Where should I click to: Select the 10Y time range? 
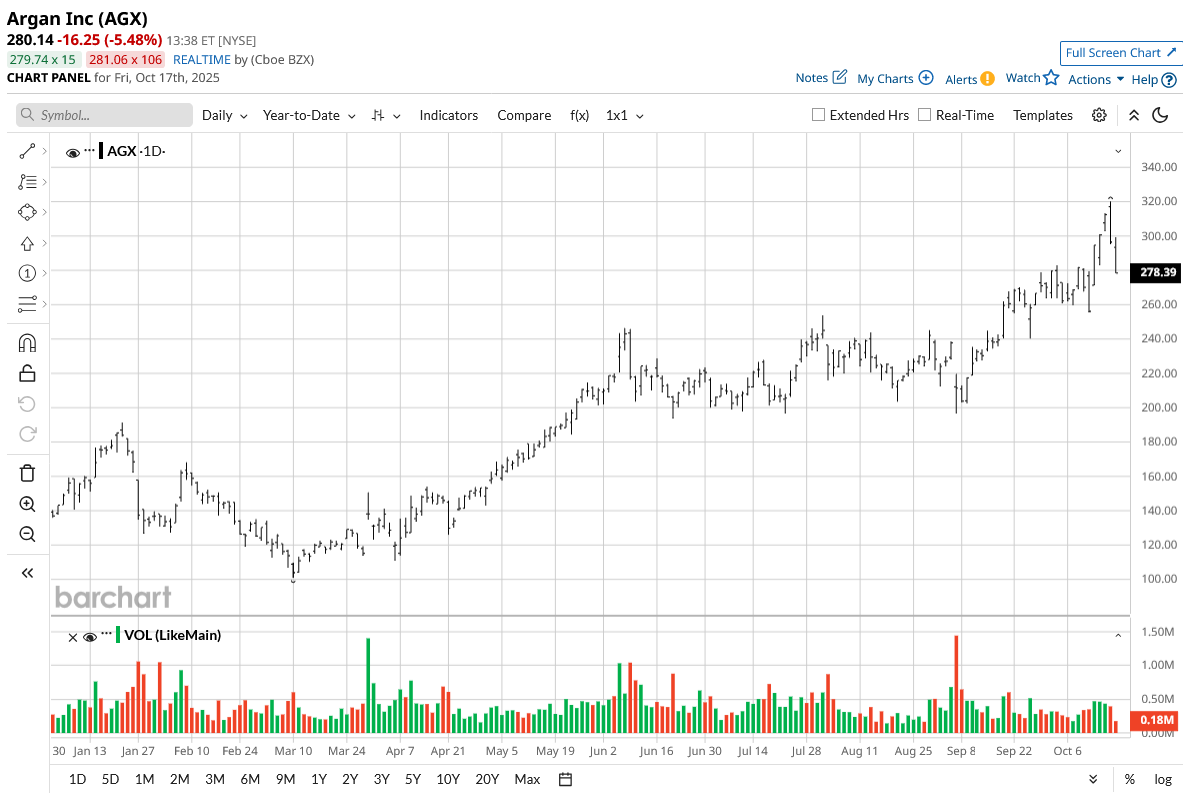[x=448, y=779]
